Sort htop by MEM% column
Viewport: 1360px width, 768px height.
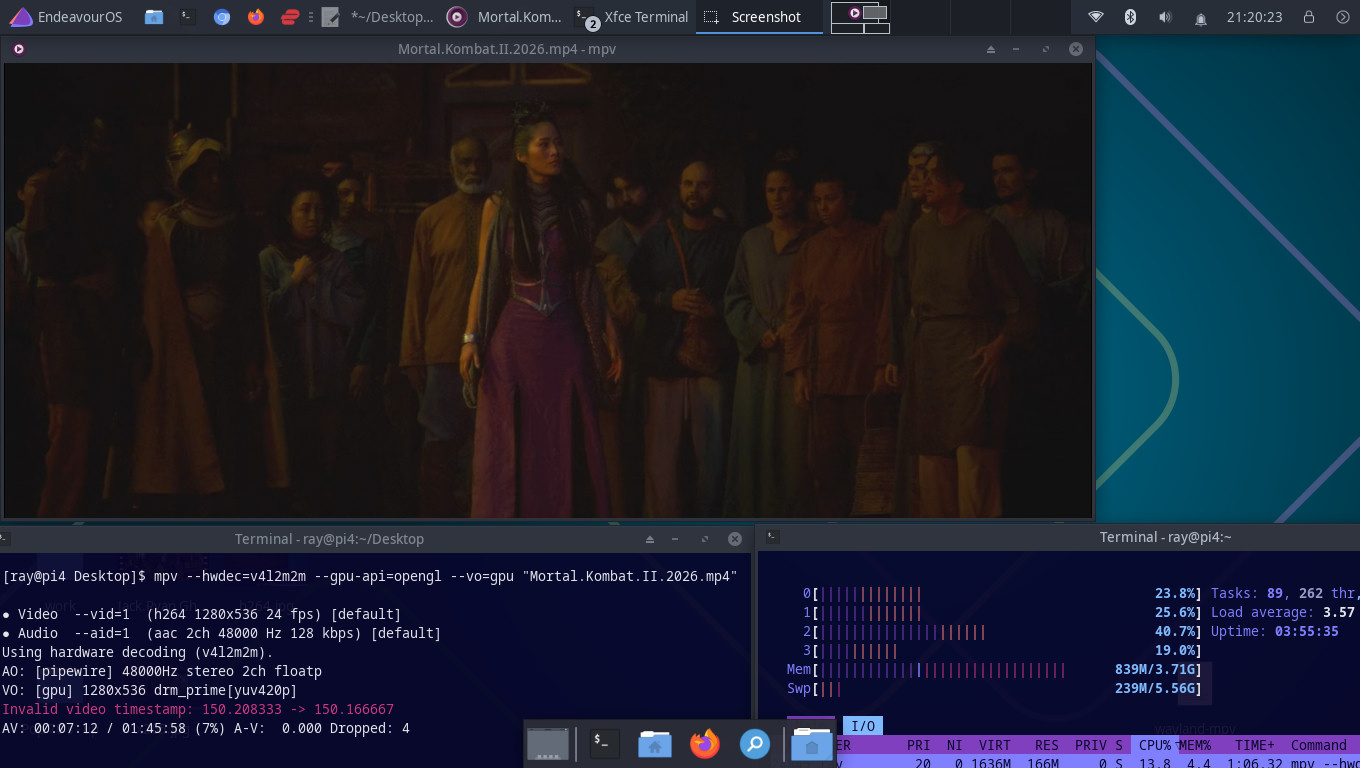1194,745
